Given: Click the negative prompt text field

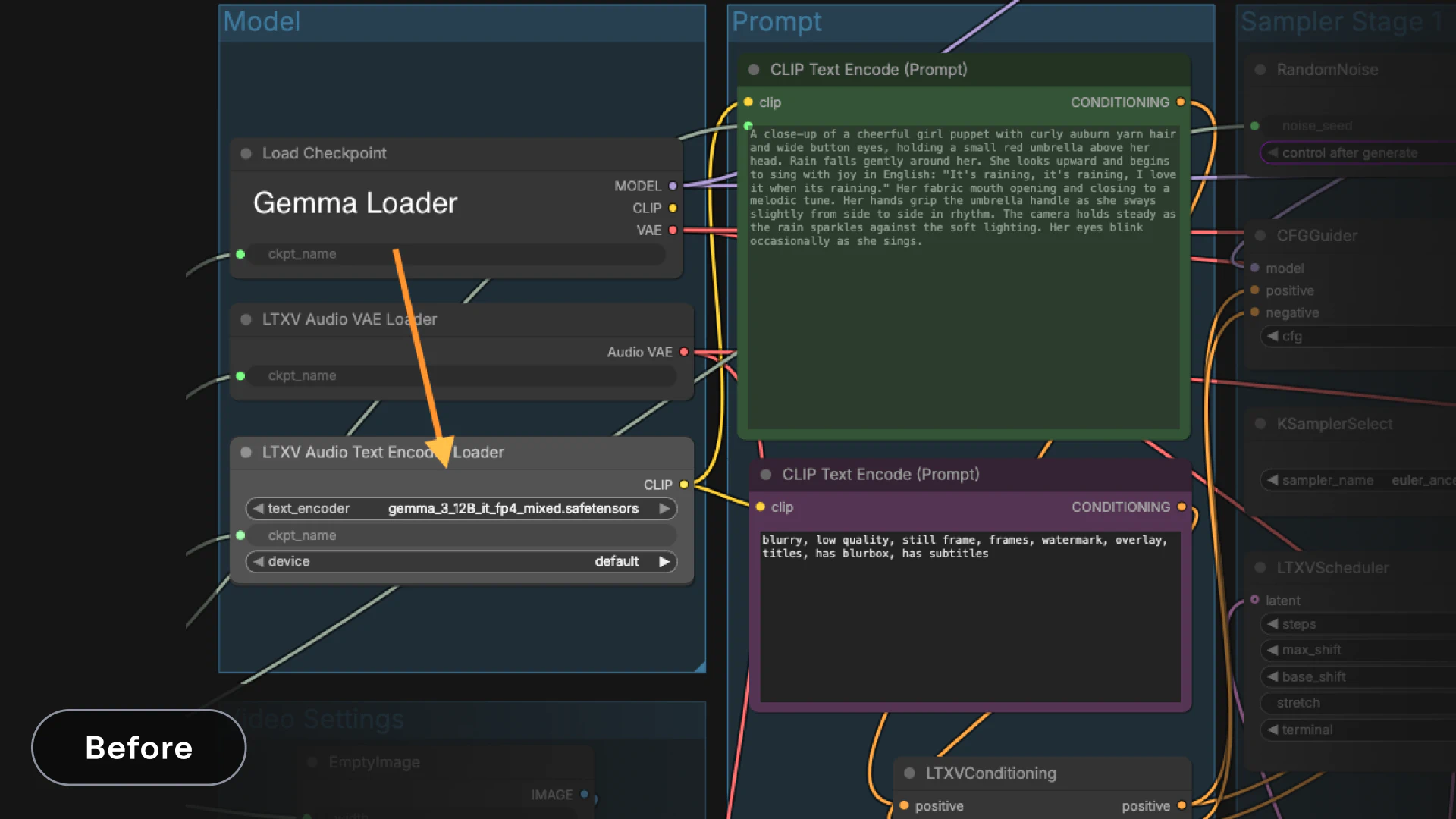Looking at the screenshot, I should pos(970,616).
